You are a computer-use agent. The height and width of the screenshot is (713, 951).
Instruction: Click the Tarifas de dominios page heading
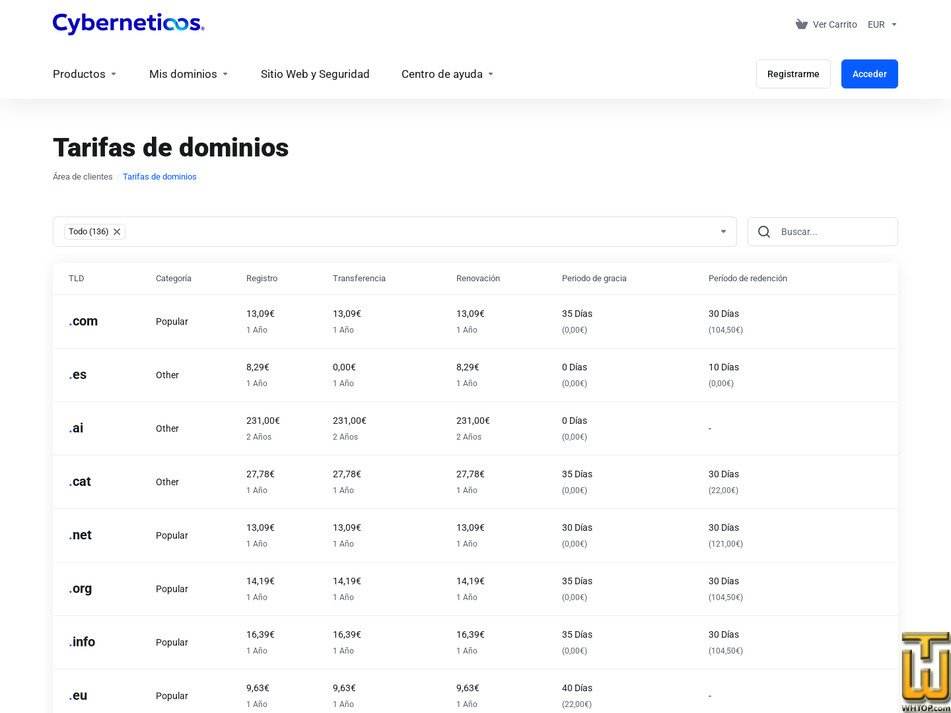(170, 147)
